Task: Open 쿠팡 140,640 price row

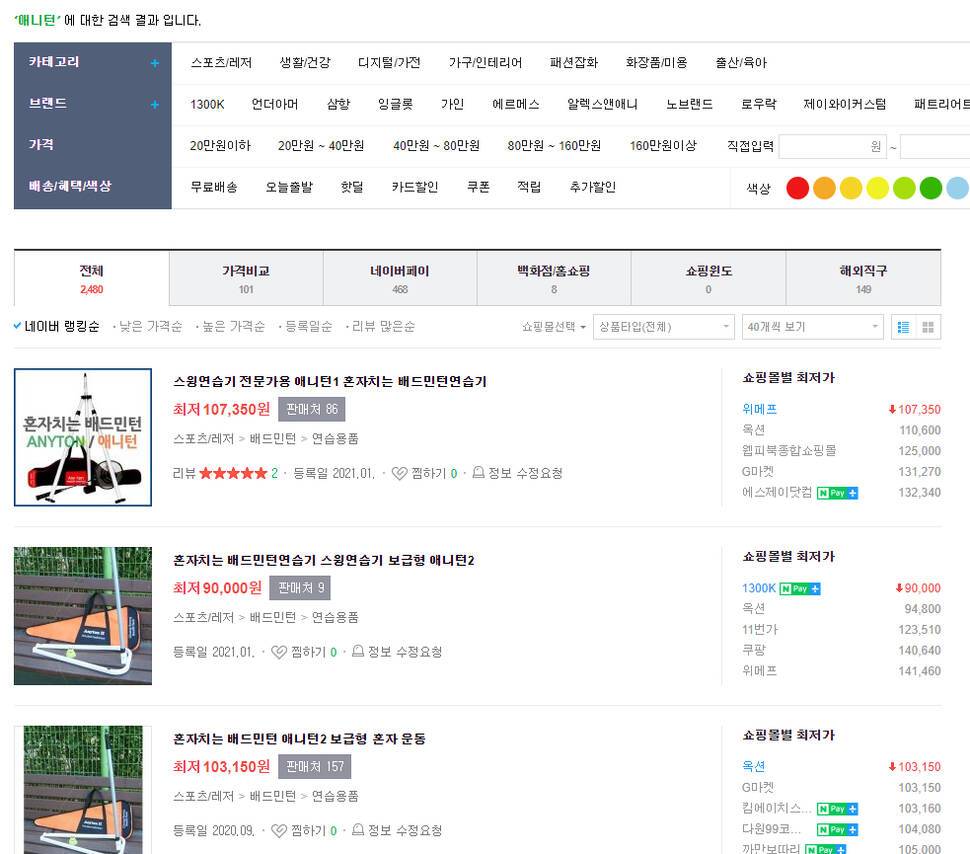Action: (x=841, y=650)
